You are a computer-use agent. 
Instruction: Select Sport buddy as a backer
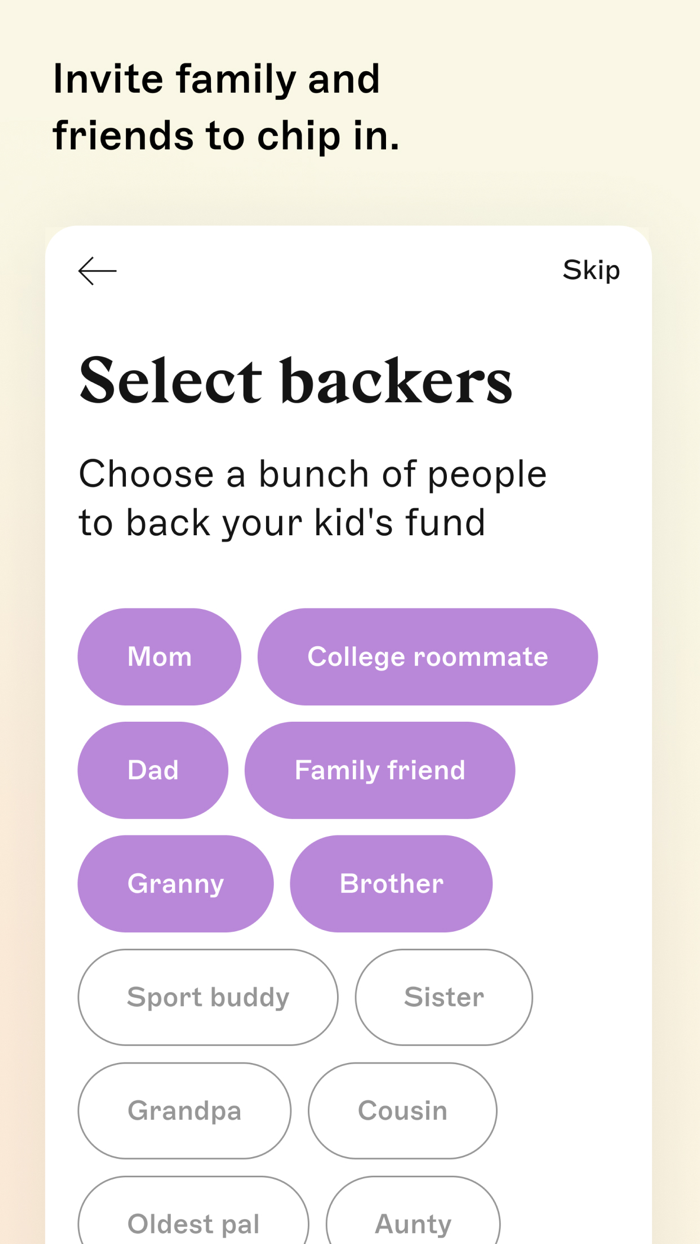(208, 997)
